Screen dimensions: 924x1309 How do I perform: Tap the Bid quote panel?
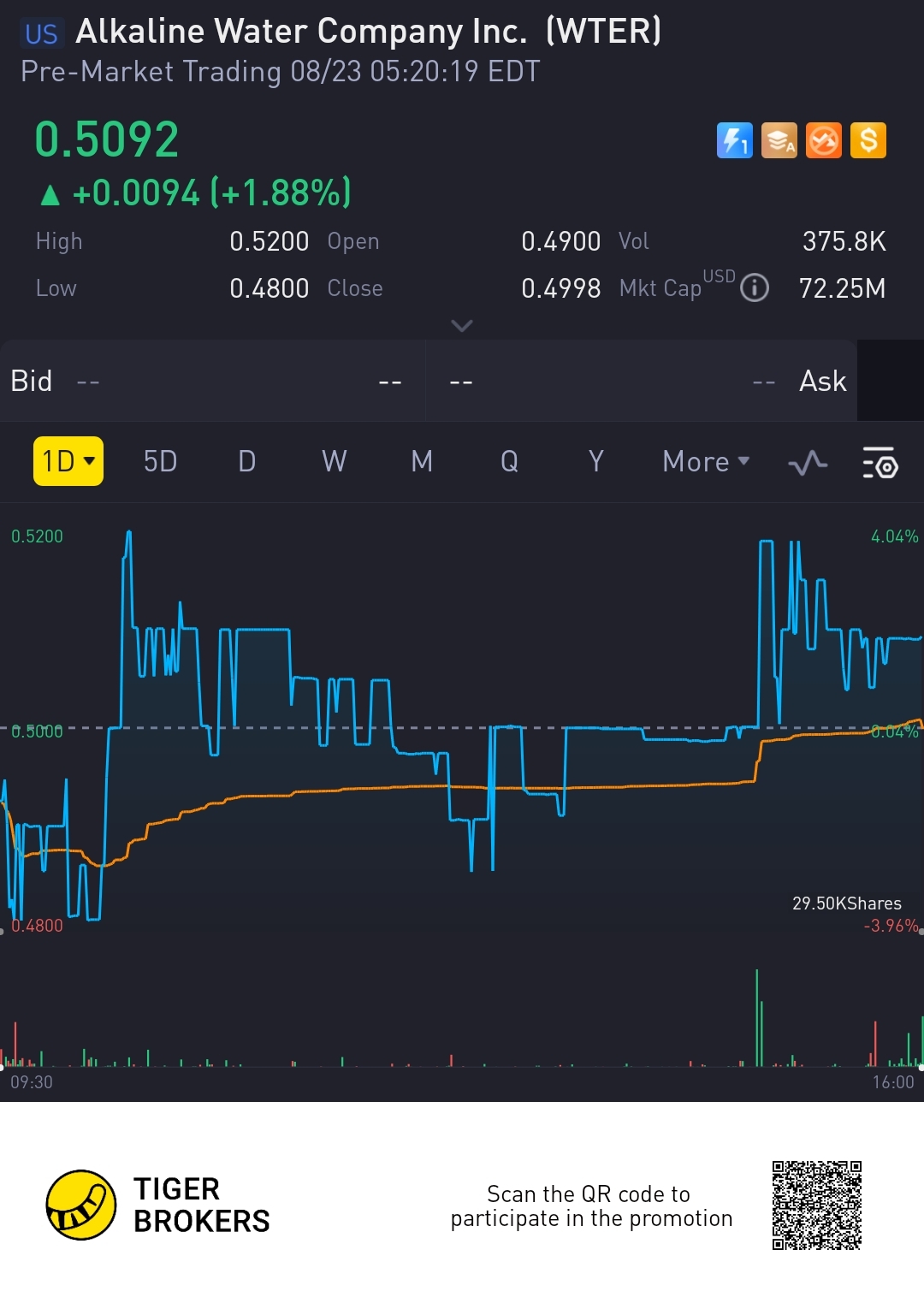tap(212, 381)
